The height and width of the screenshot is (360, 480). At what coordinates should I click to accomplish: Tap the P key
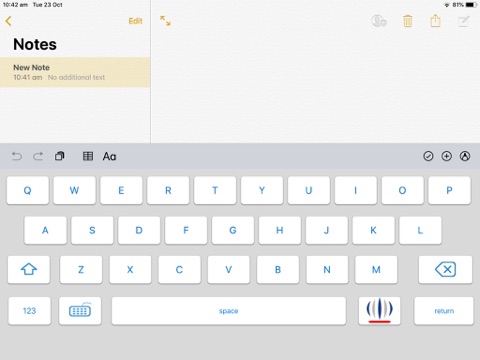pyautogui.click(x=449, y=190)
